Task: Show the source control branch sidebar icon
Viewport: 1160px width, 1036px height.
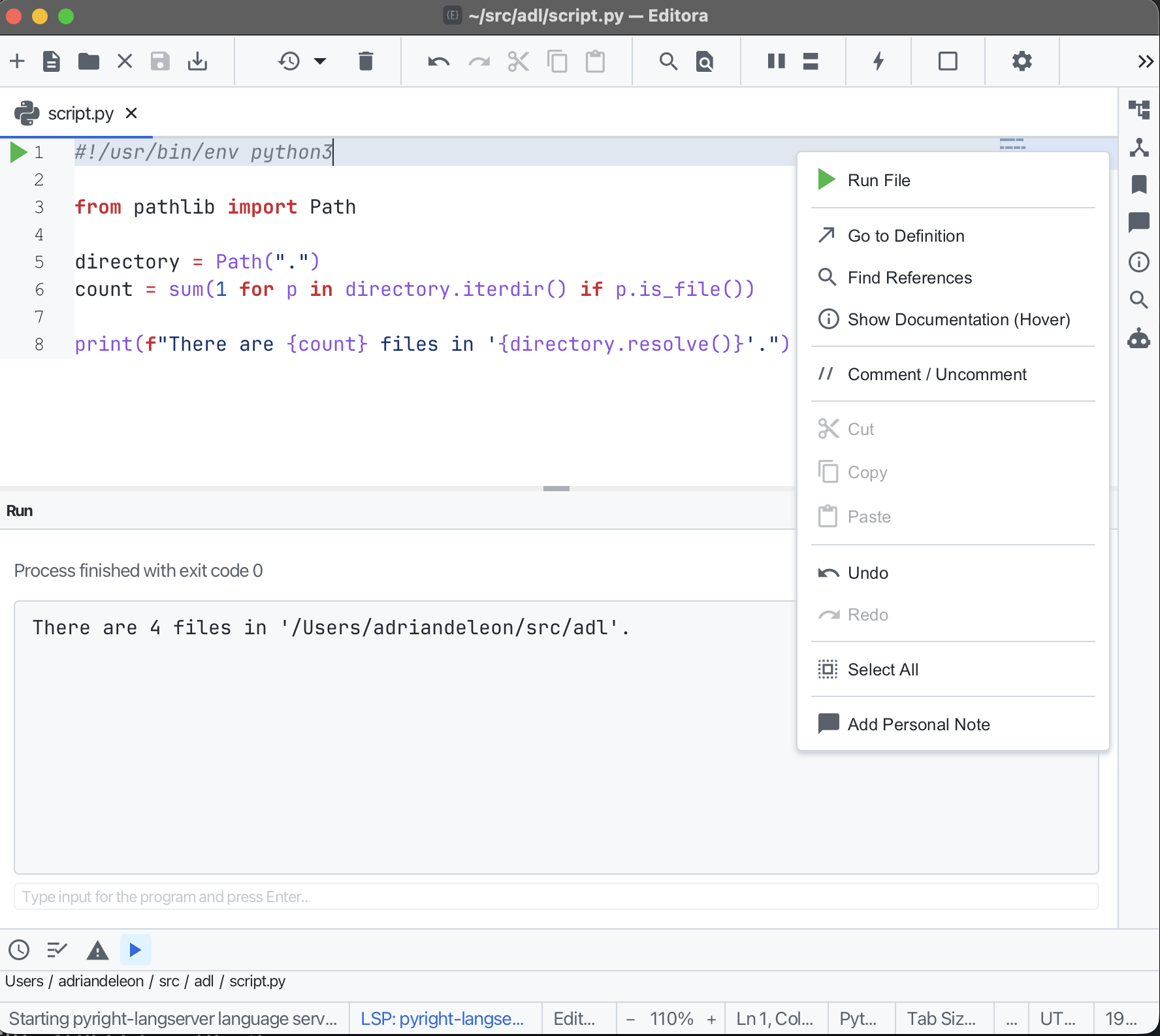Action: coord(1139,148)
